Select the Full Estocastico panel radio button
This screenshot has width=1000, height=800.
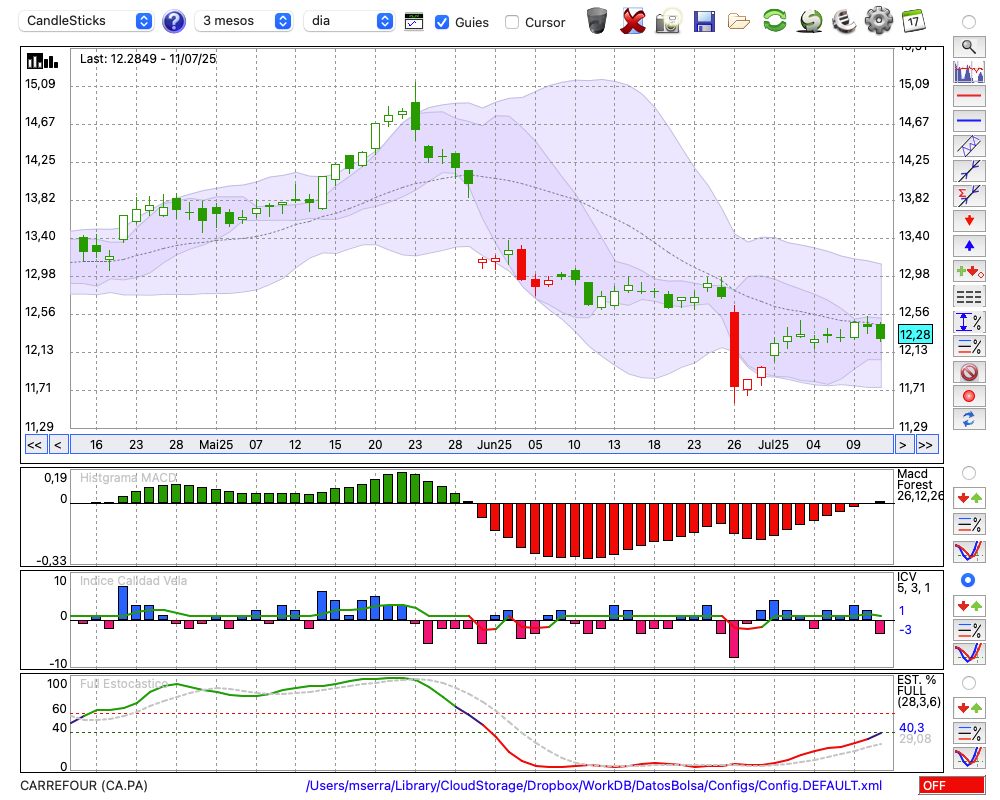[x=969, y=683]
